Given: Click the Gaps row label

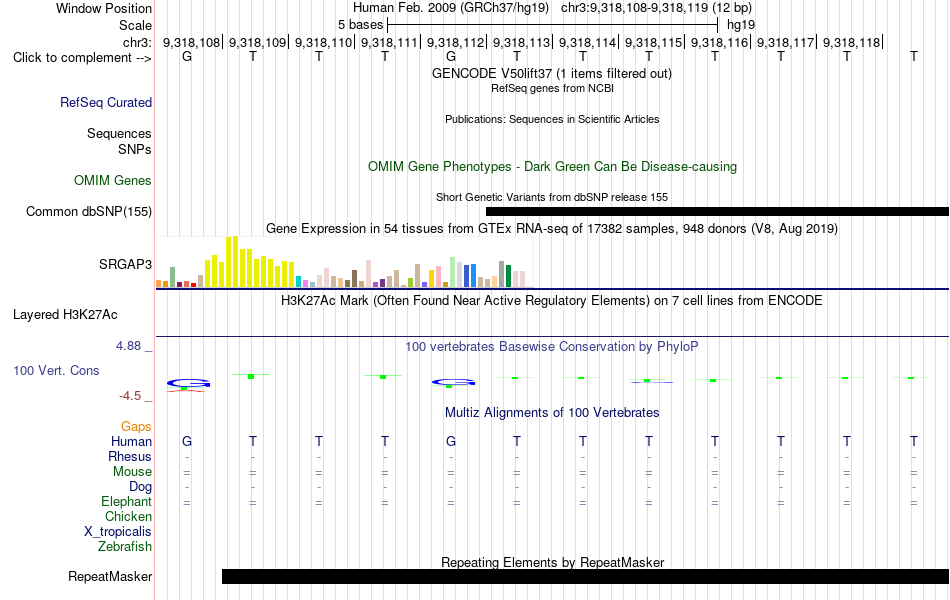Looking at the screenshot, I should pyautogui.click(x=136, y=427).
